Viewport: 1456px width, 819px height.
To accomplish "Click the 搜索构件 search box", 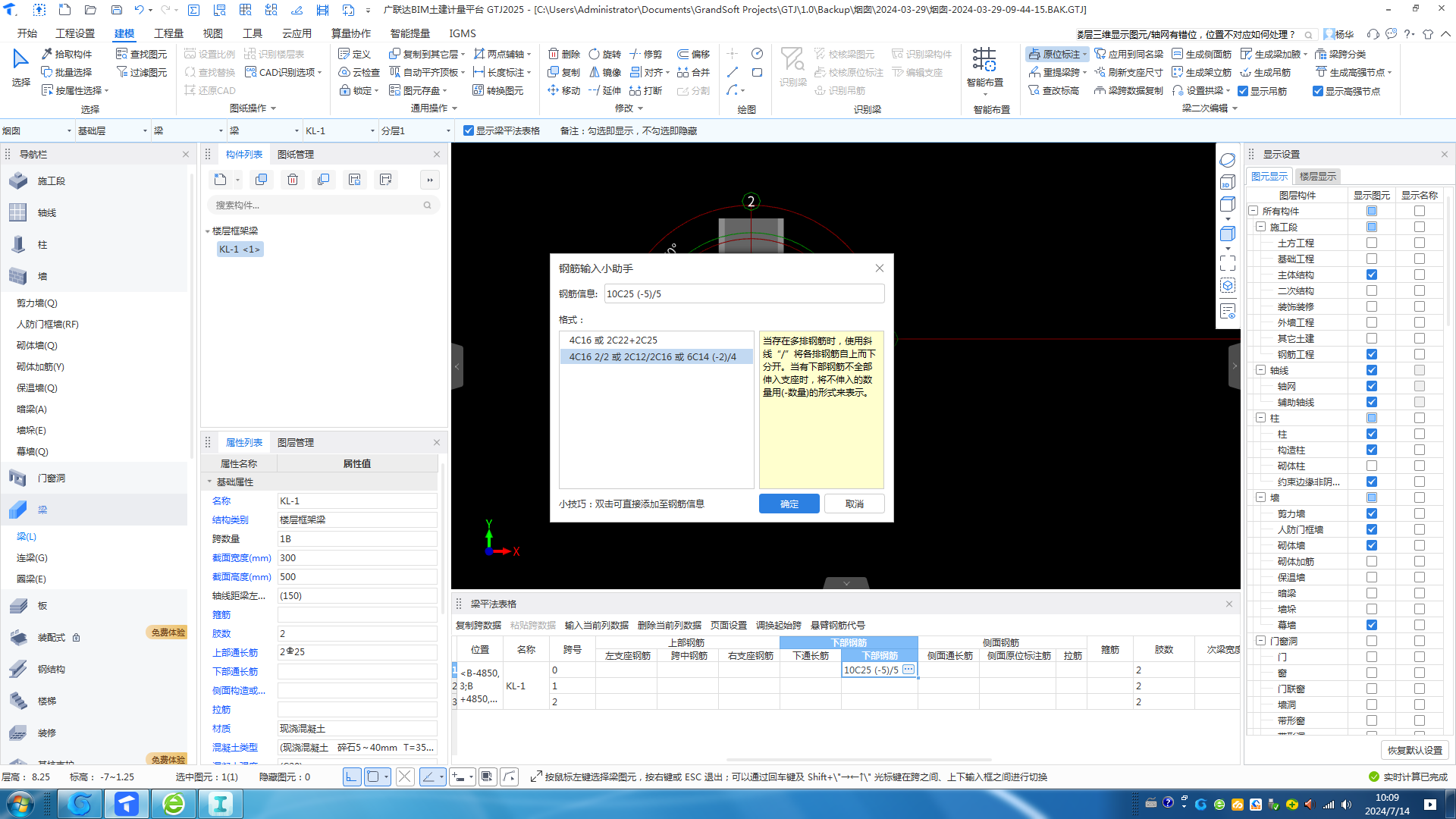I will (x=323, y=205).
